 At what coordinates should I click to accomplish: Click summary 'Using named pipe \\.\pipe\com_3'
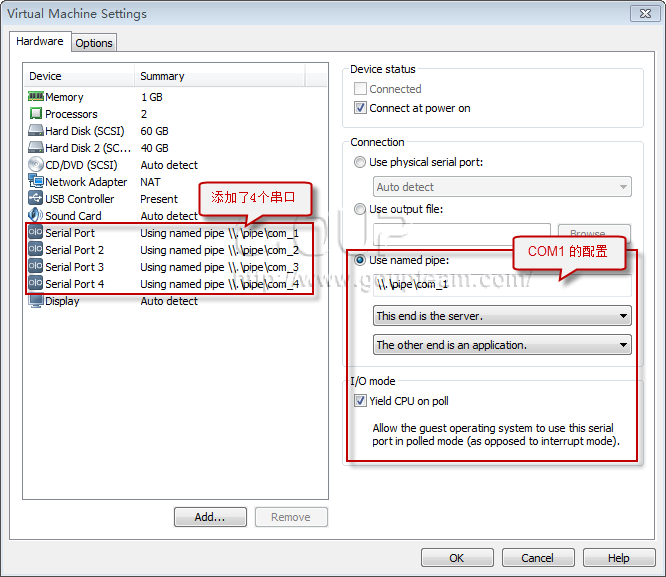[220, 267]
